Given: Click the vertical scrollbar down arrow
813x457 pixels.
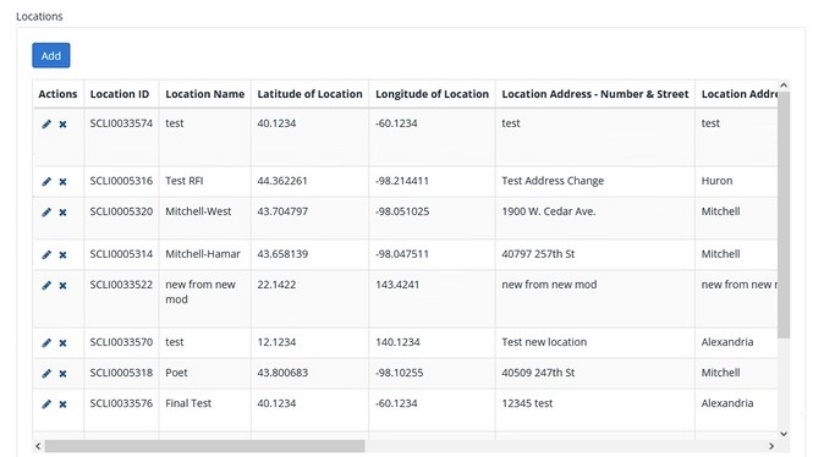Looking at the screenshot, I should click(x=784, y=433).
